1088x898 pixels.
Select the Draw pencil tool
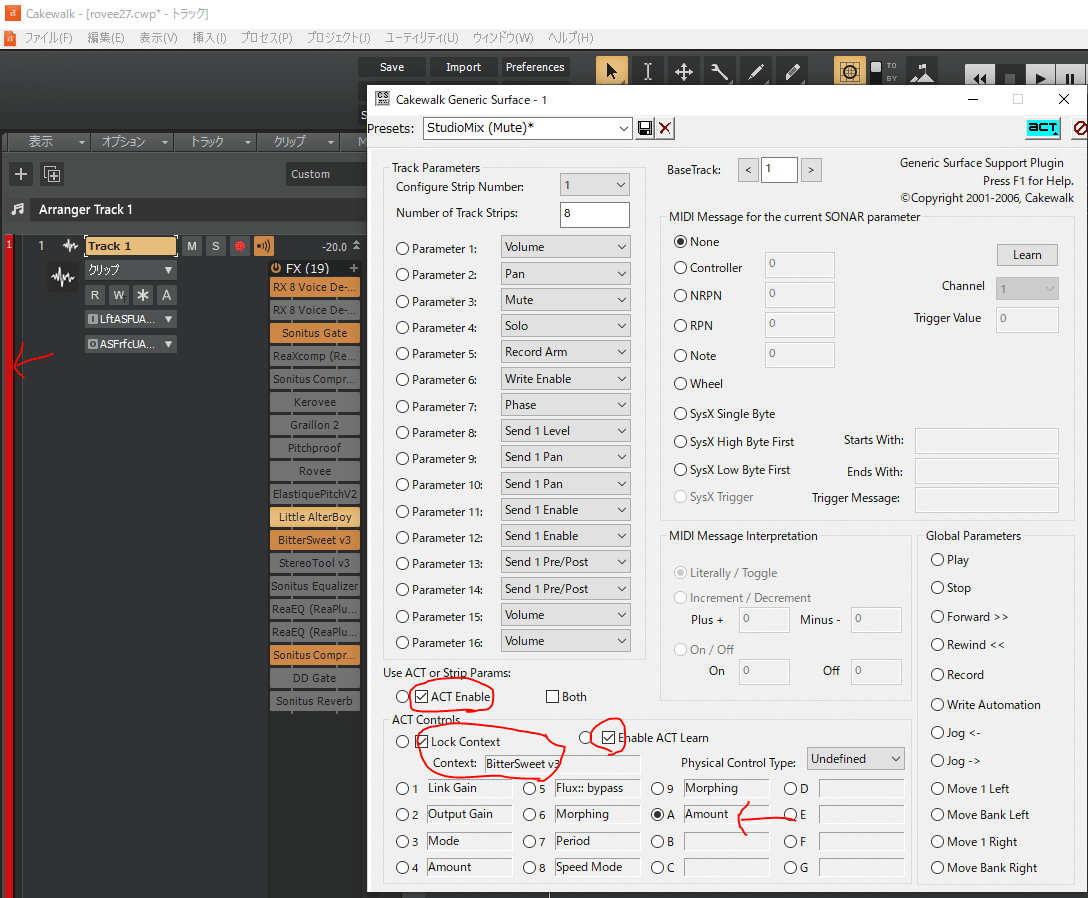(756, 71)
